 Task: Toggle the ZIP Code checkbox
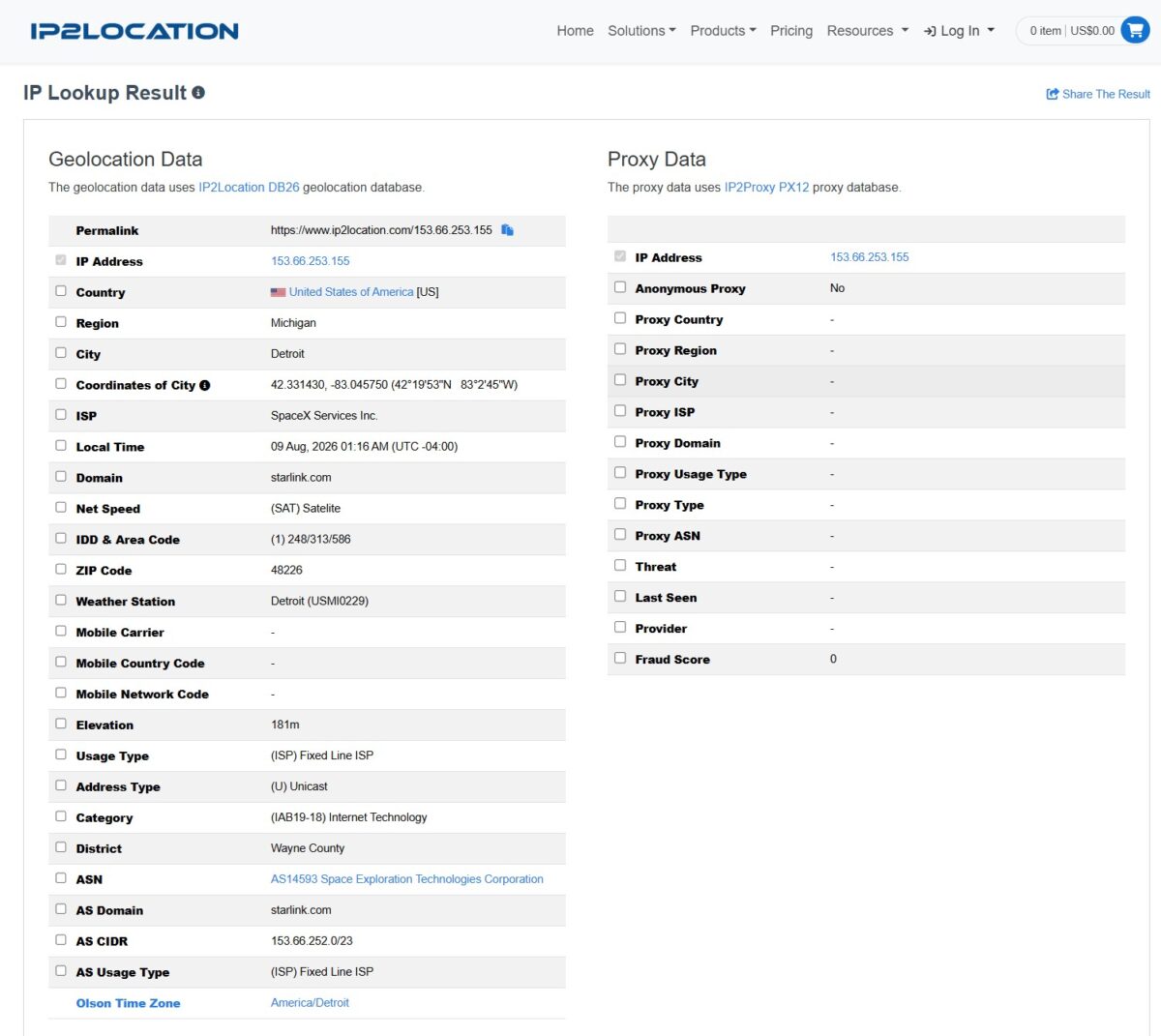61,570
